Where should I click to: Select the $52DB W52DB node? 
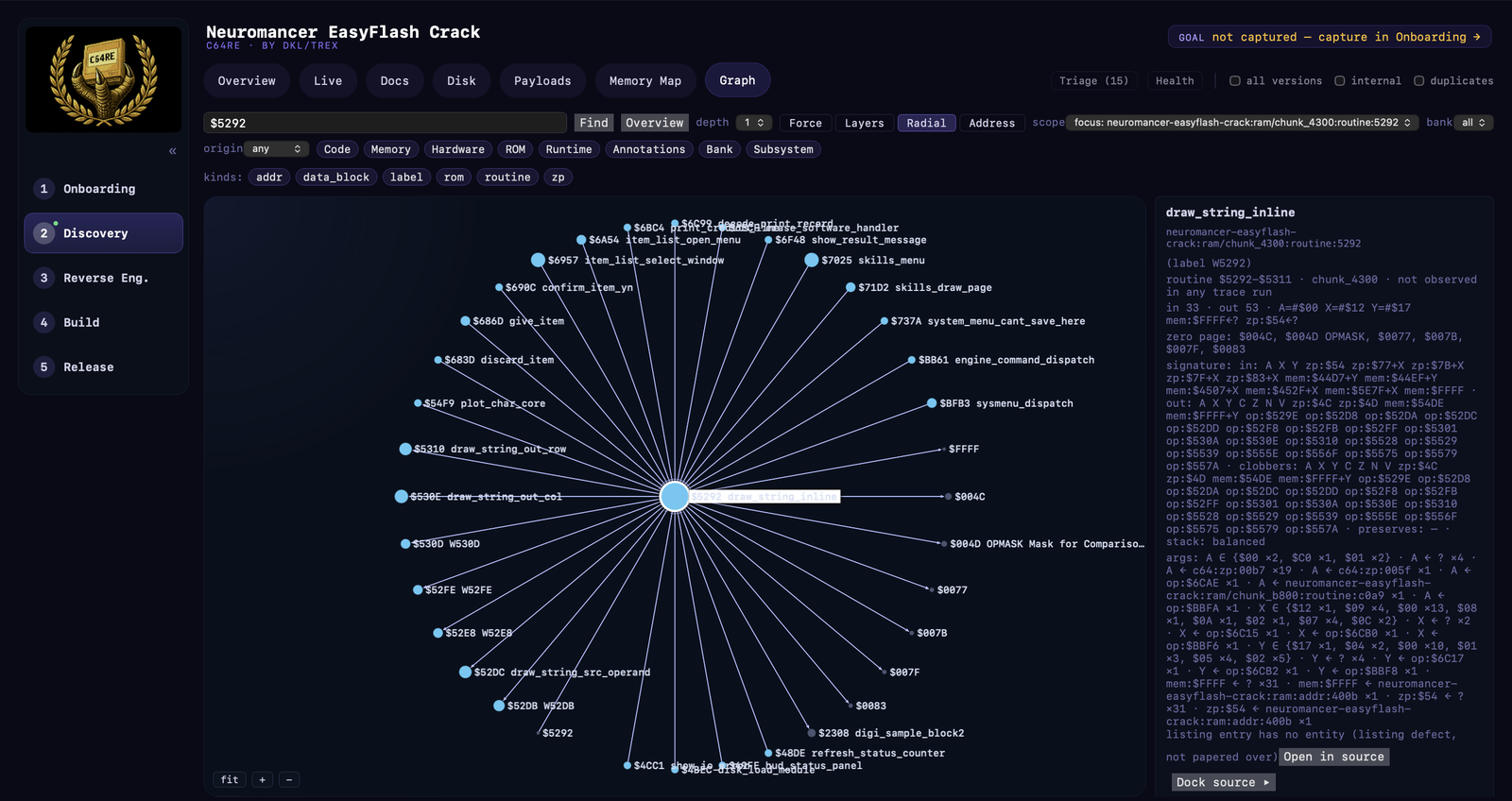499,706
